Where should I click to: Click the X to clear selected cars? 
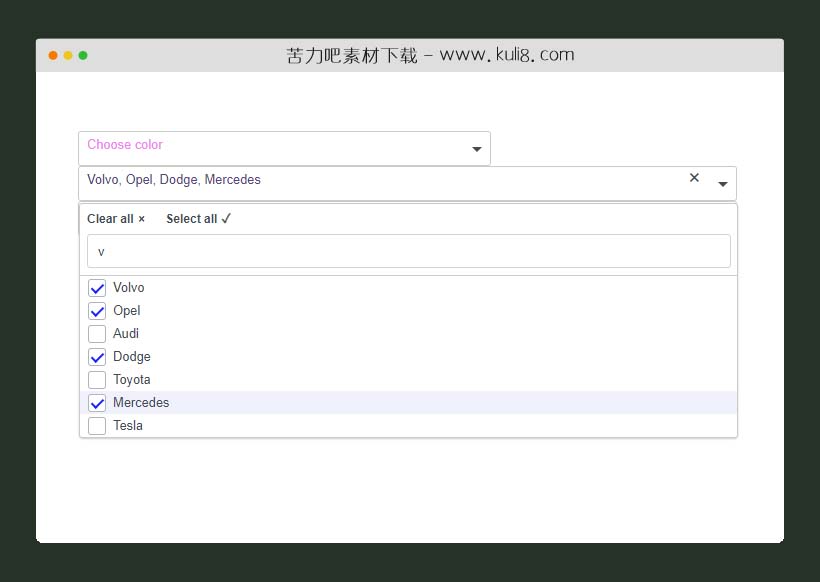(694, 178)
